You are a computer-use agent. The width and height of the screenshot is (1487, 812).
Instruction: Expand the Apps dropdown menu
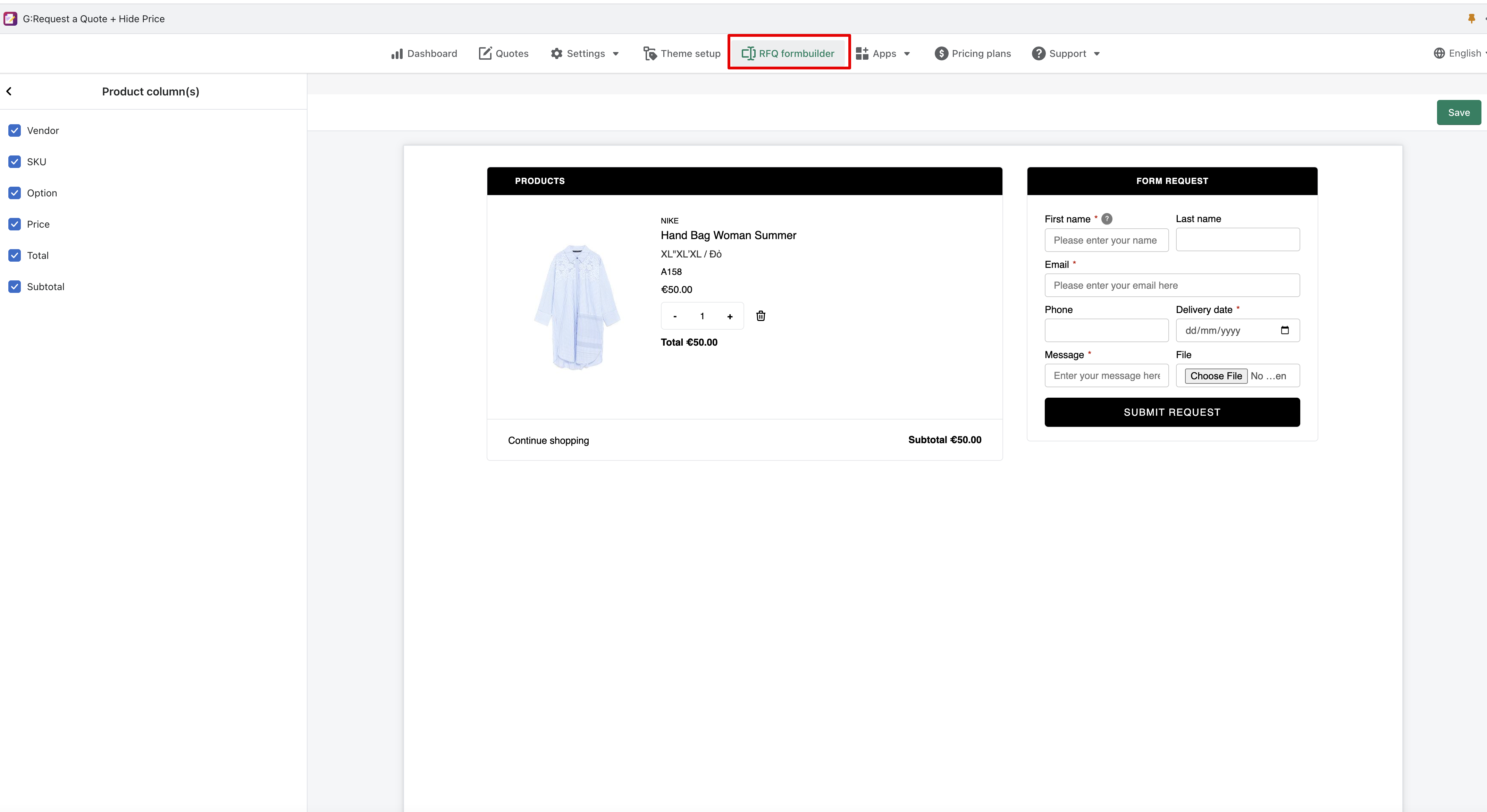tap(883, 54)
